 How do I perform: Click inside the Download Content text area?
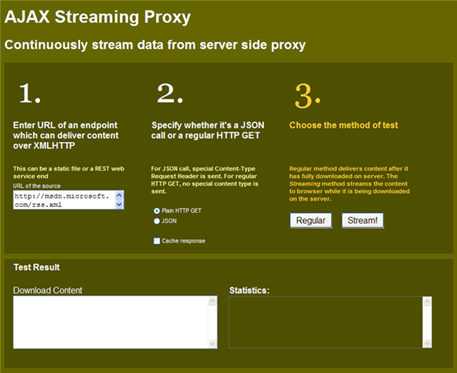[111, 322]
